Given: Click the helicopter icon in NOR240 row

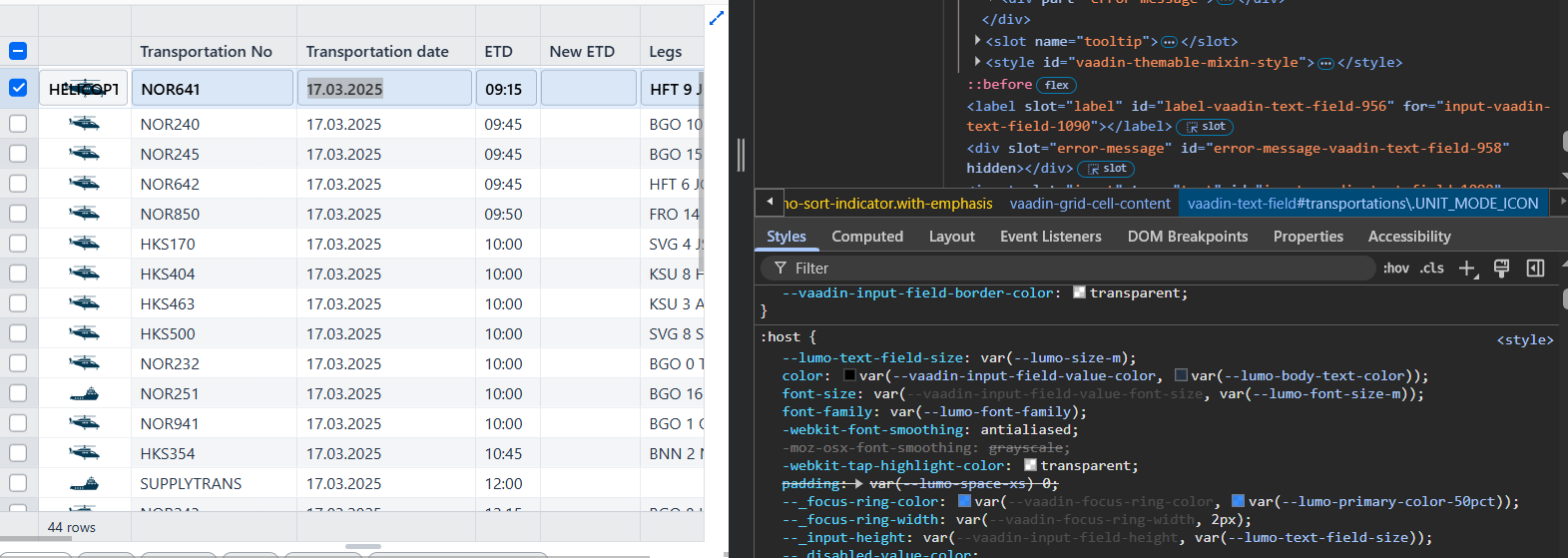Looking at the screenshot, I should click(x=84, y=124).
